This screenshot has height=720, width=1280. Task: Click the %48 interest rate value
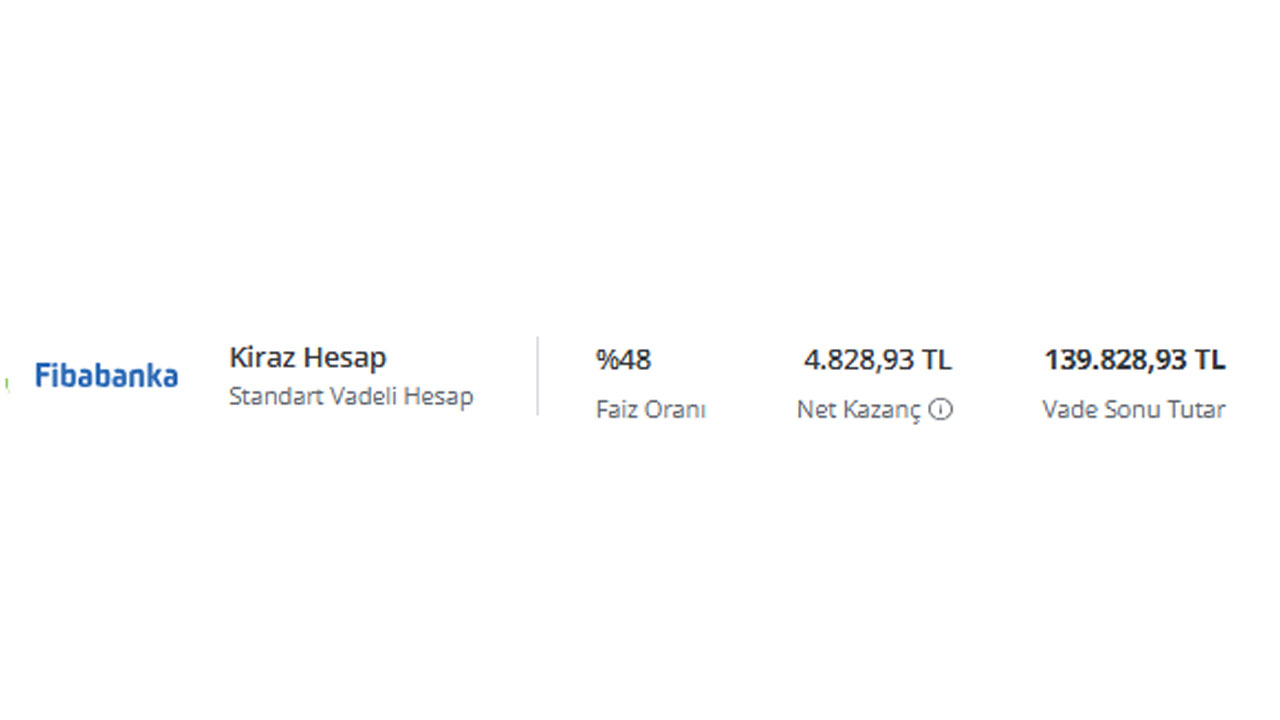(623, 360)
